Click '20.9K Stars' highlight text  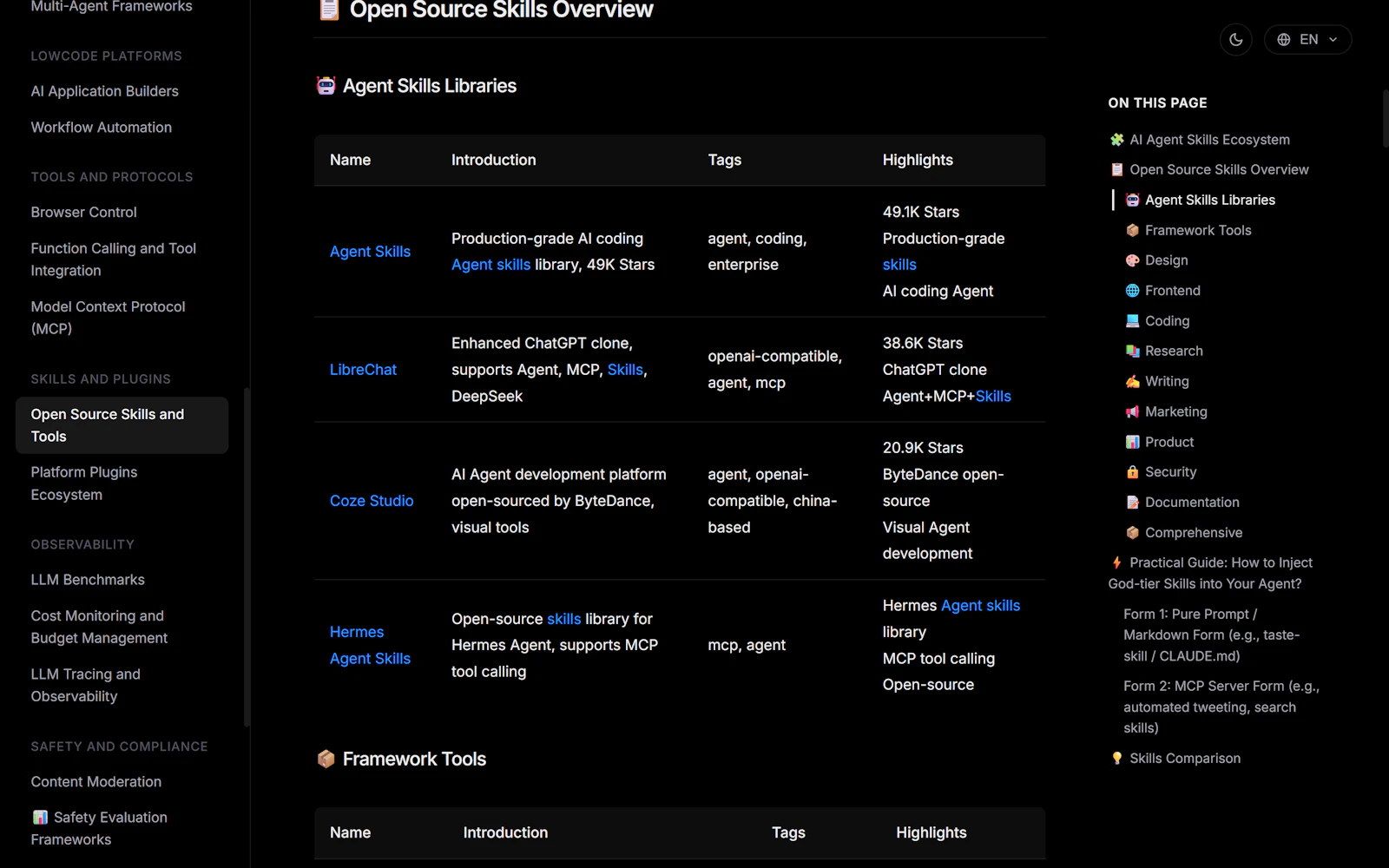tap(923, 448)
